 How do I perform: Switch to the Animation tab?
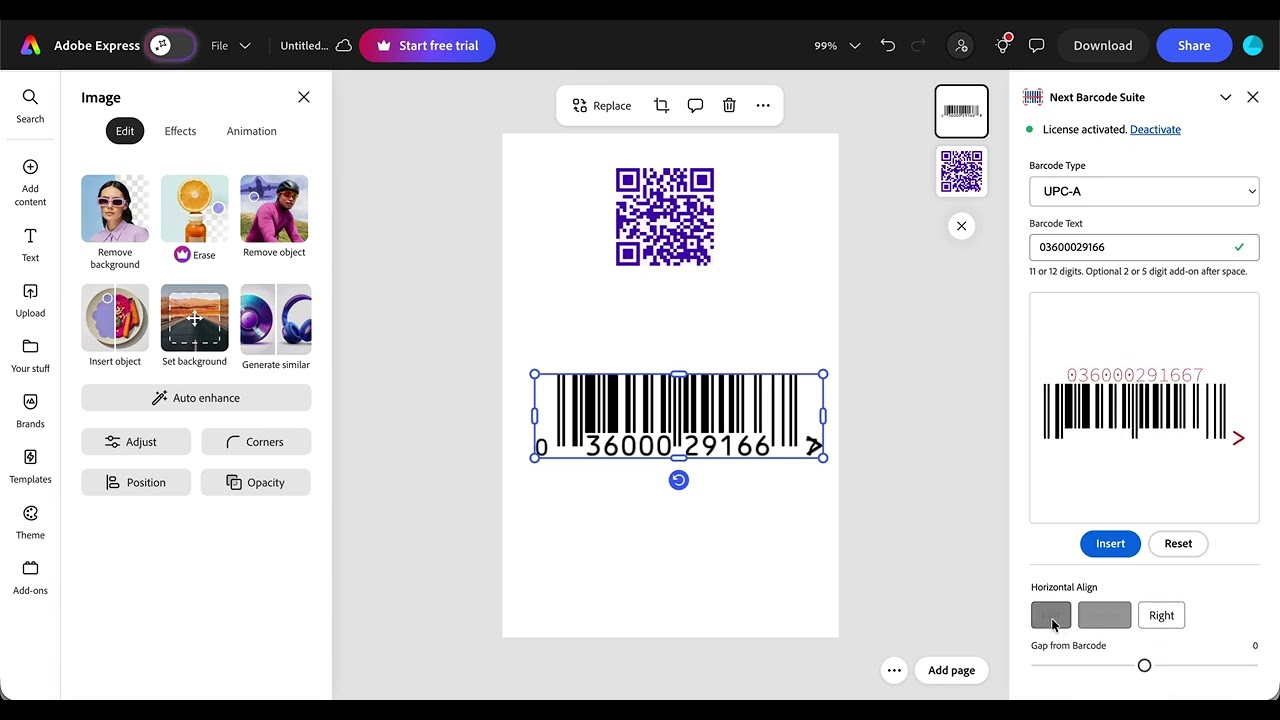[x=251, y=131]
